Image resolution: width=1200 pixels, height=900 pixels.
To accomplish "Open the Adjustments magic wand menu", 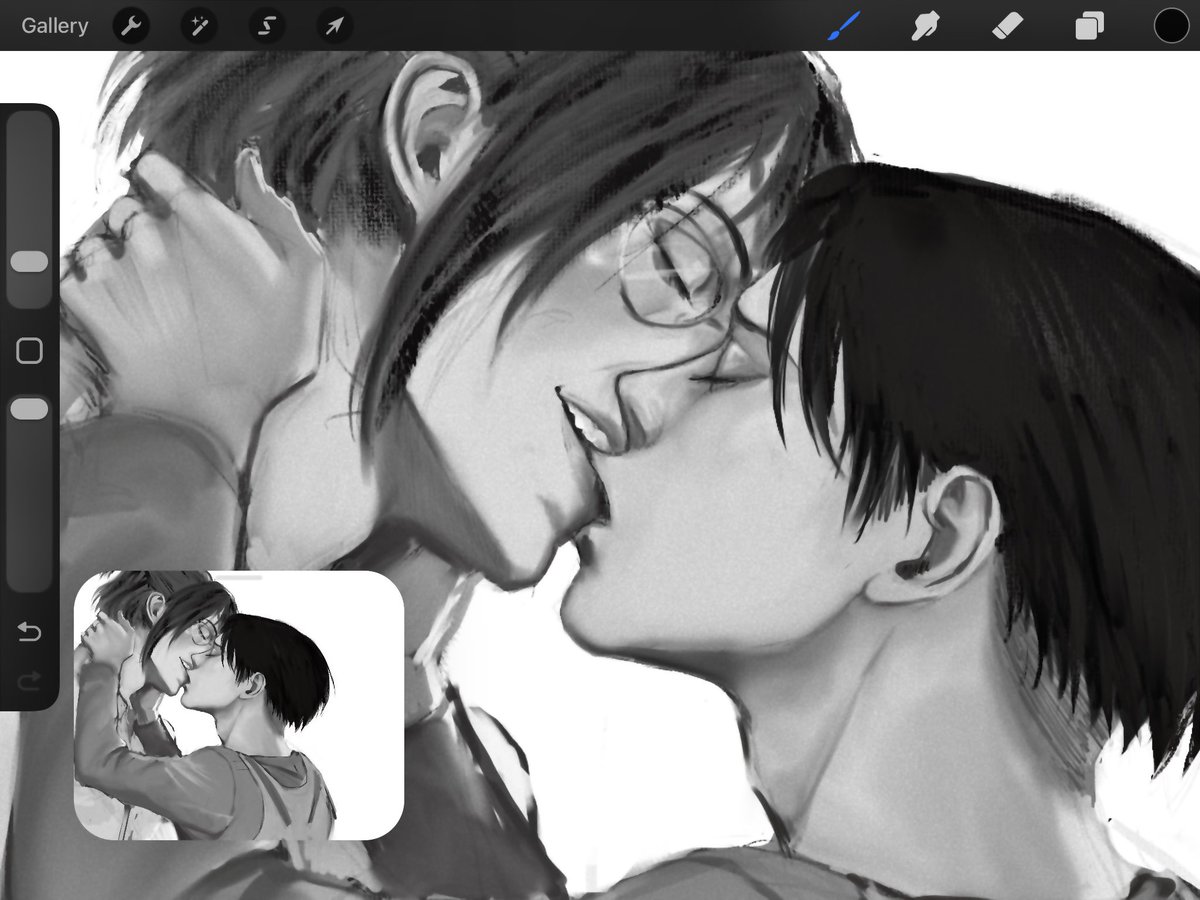I will [198, 26].
